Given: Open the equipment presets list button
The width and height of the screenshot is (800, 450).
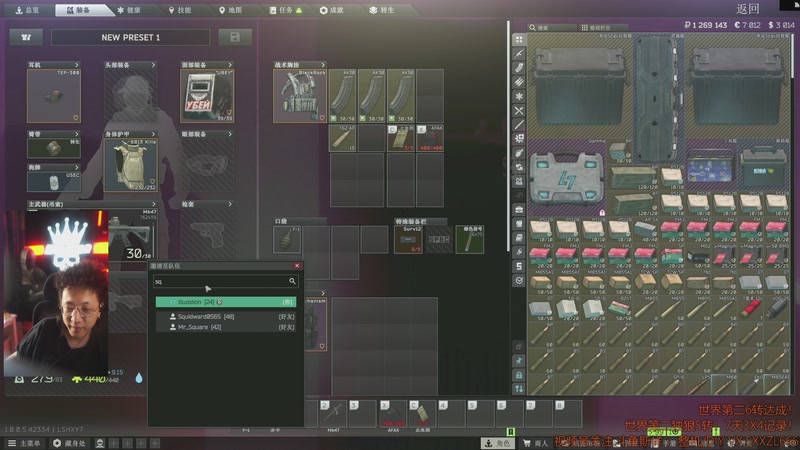Looking at the screenshot, I should [26, 37].
